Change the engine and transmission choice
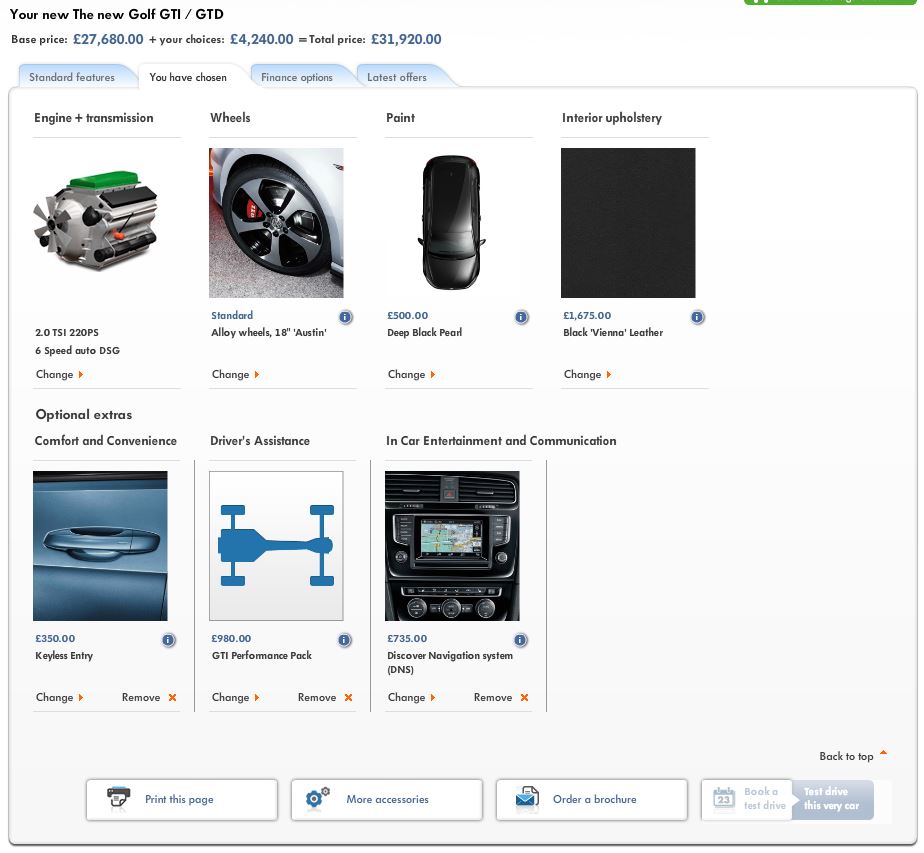The height and width of the screenshot is (853, 924). tap(59, 375)
